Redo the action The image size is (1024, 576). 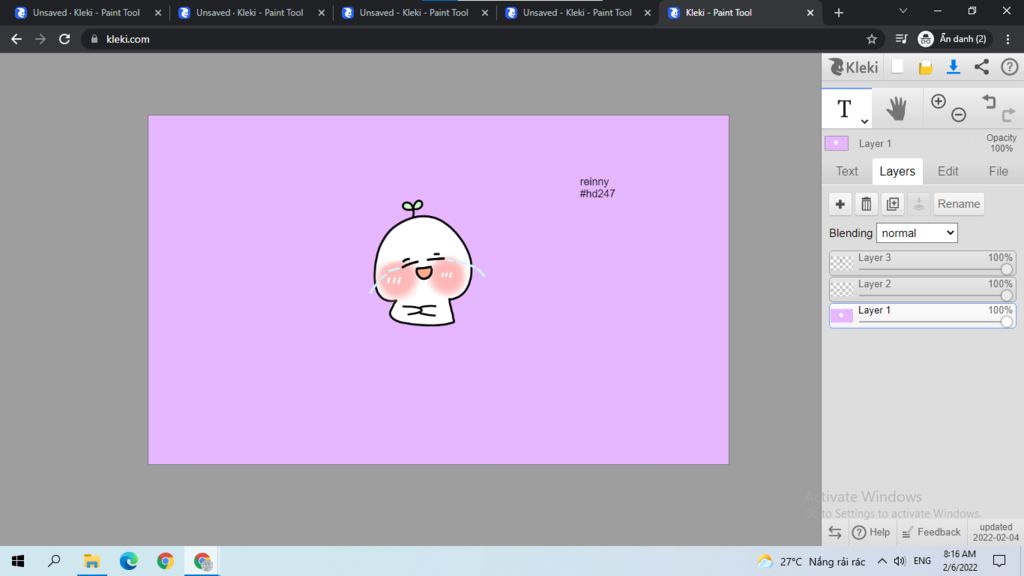(x=1008, y=115)
